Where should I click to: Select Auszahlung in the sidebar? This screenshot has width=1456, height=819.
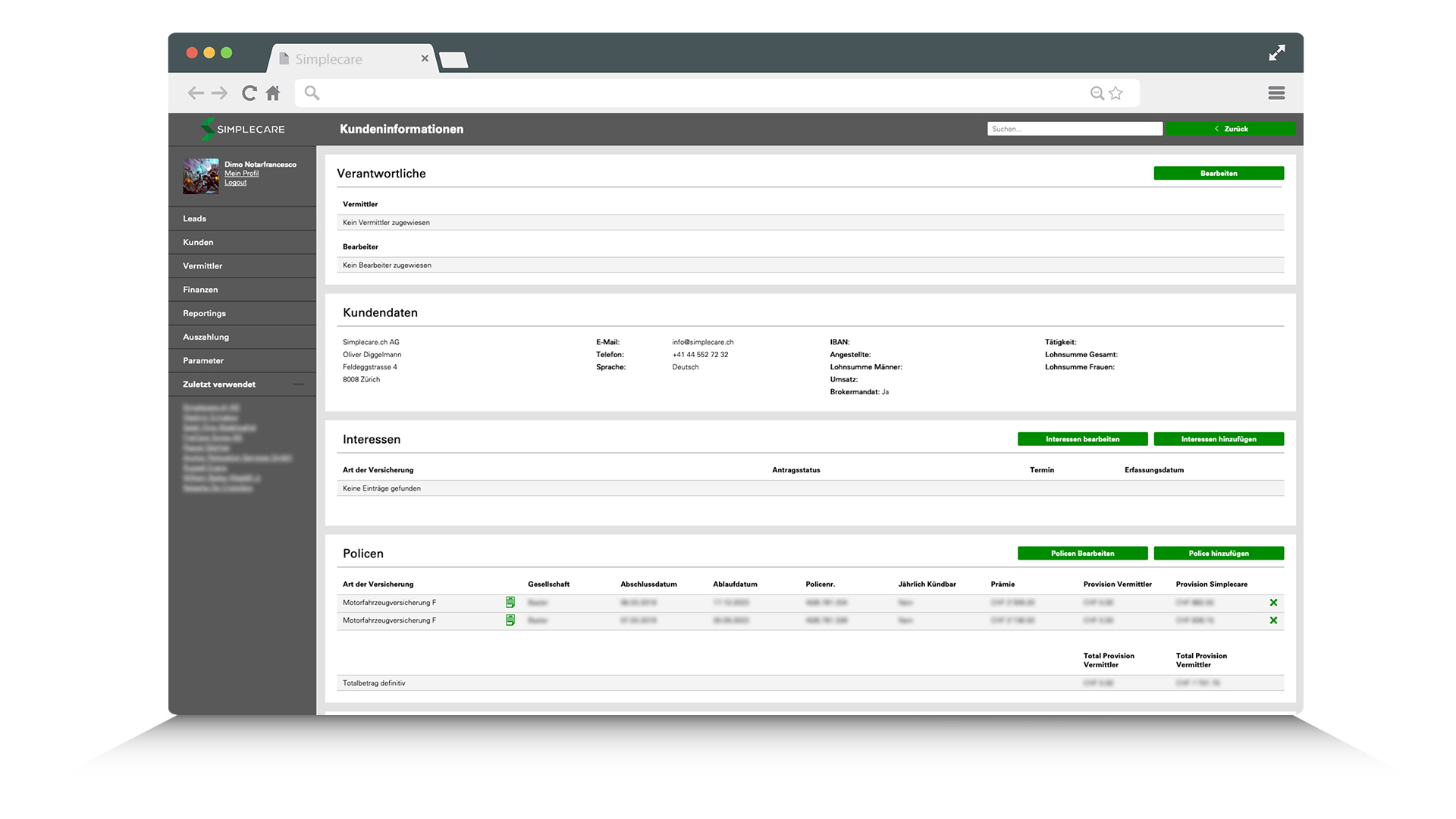pyautogui.click(x=206, y=337)
